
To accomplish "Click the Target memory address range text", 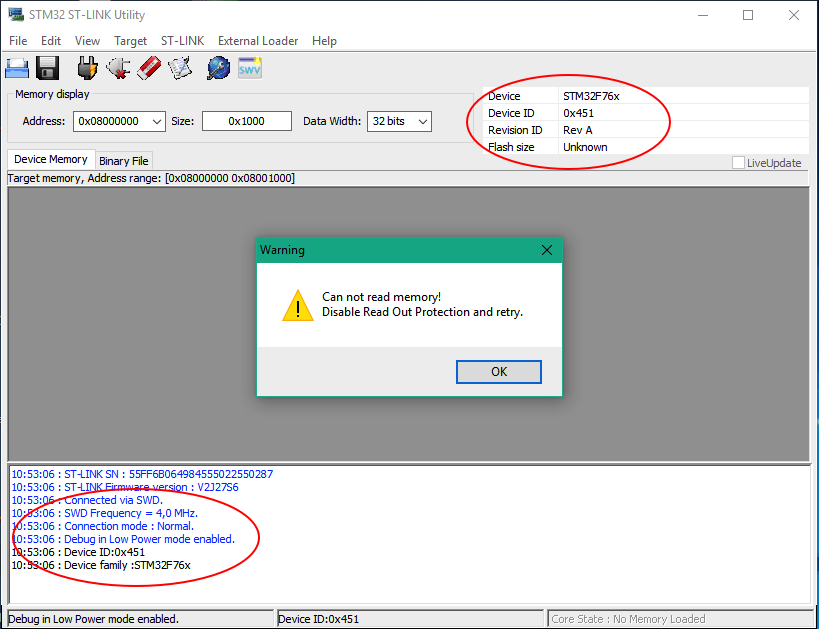I will click(151, 179).
